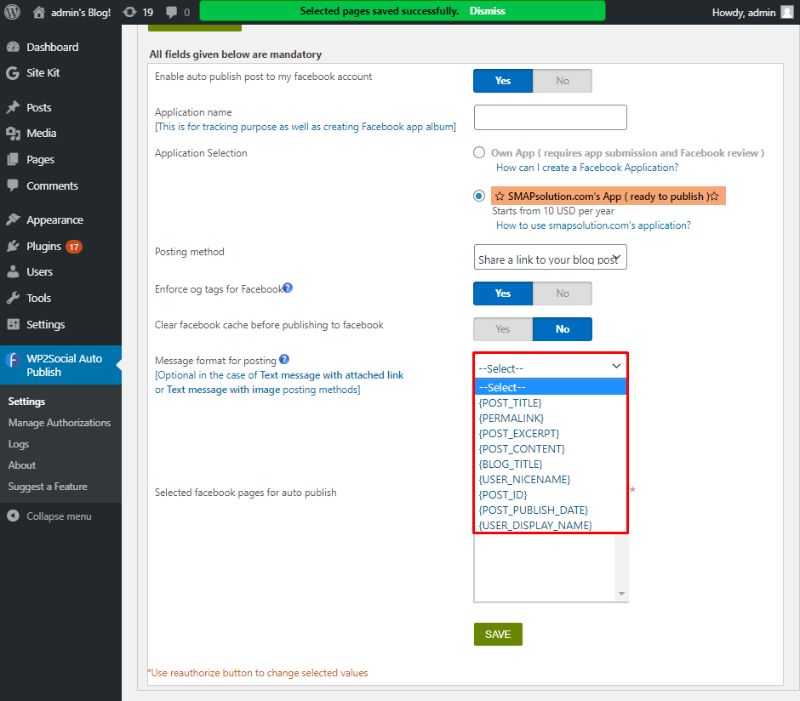Open the Posting method dropdown
This screenshot has height=701, width=800.
pos(550,257)
